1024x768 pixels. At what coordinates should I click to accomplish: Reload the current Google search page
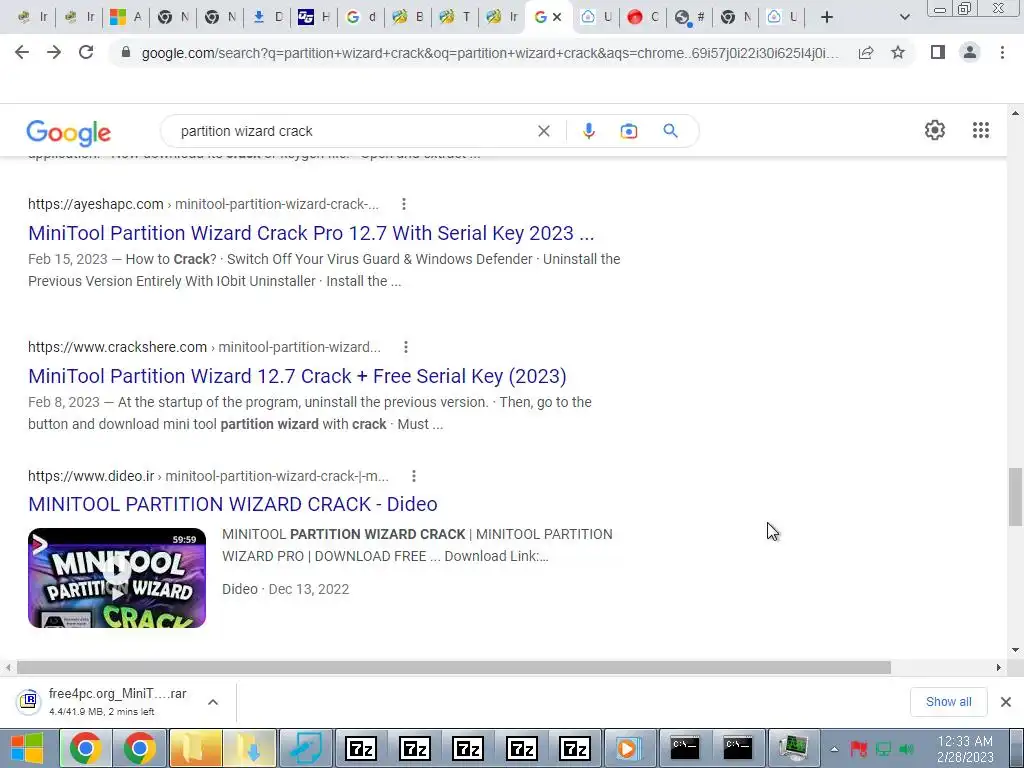click(86, 52)
